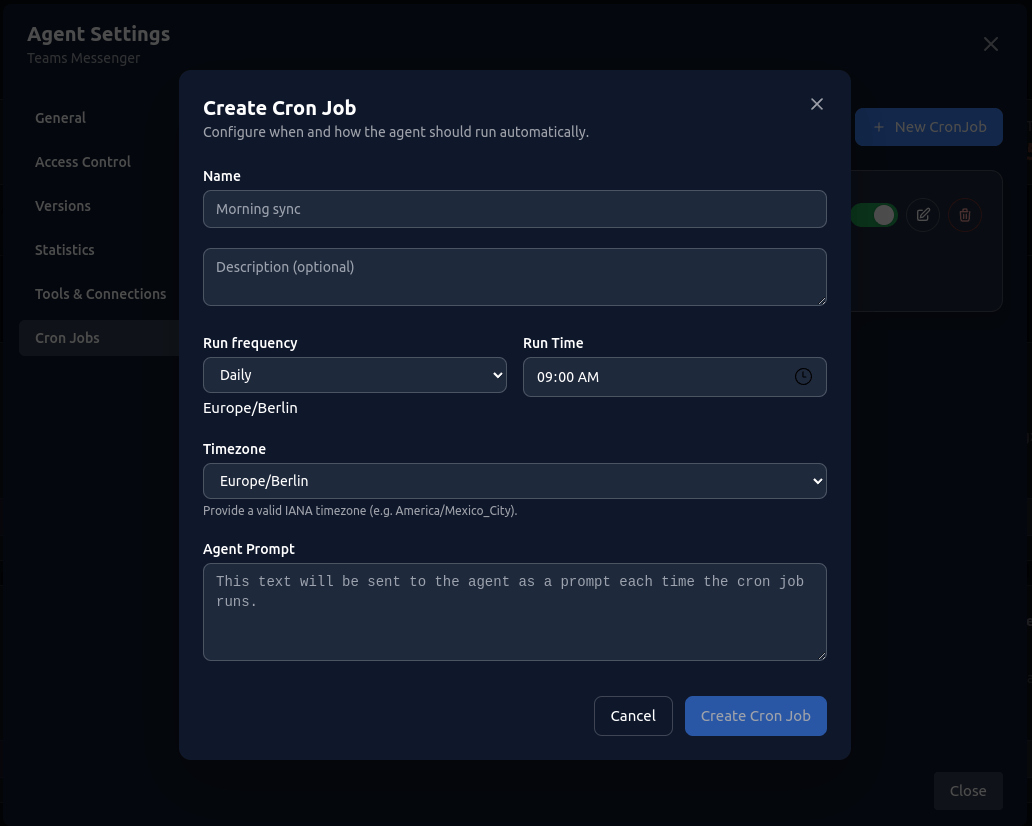Click the edit pencil icon on cron job card

pyautogui.click(x=923, y=215)
